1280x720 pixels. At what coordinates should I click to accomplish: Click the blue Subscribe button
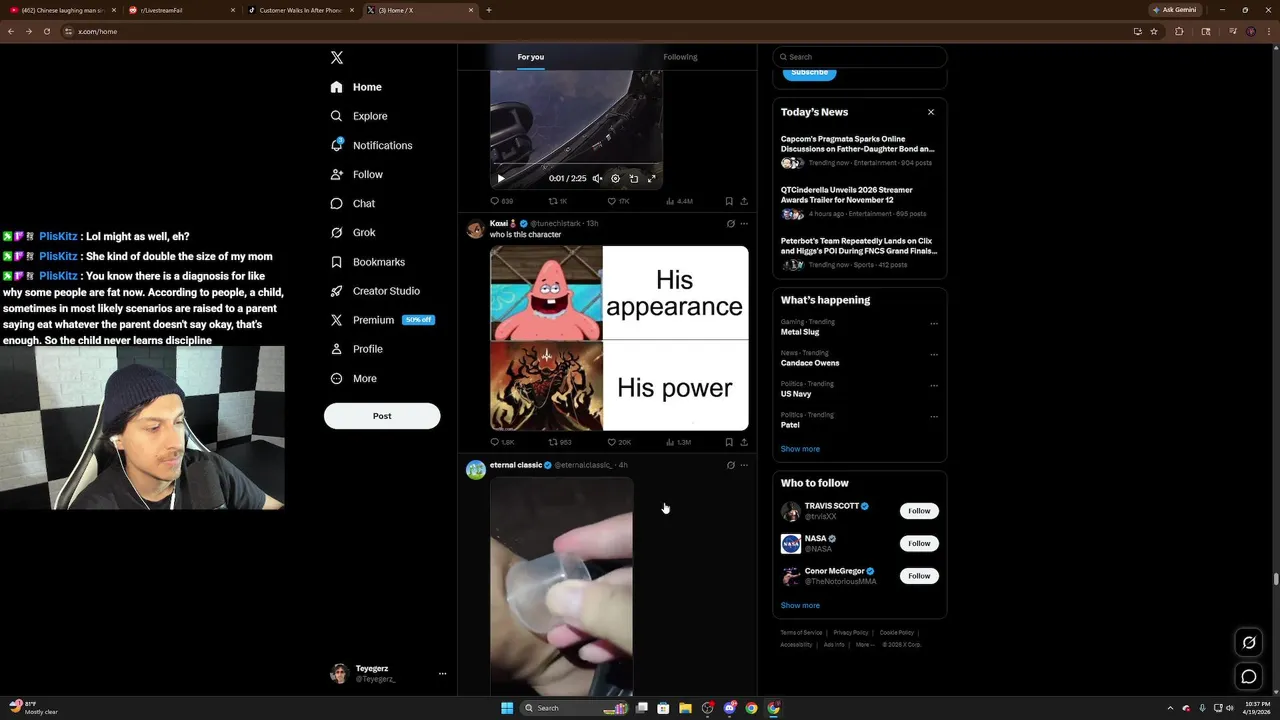pyautogui.click(x=809, y=72)
